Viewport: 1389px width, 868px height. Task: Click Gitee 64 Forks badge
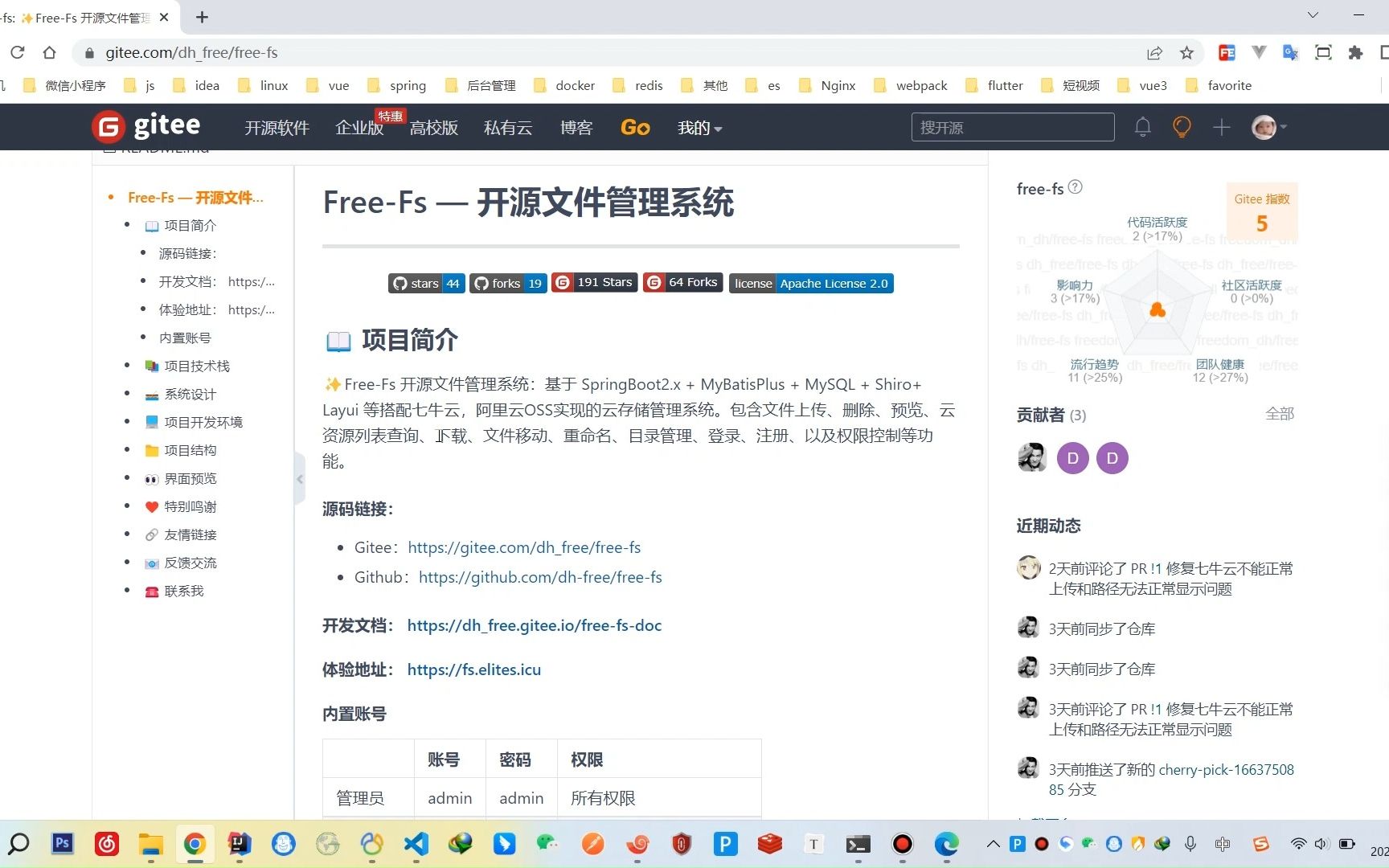(x=682, y=282)
